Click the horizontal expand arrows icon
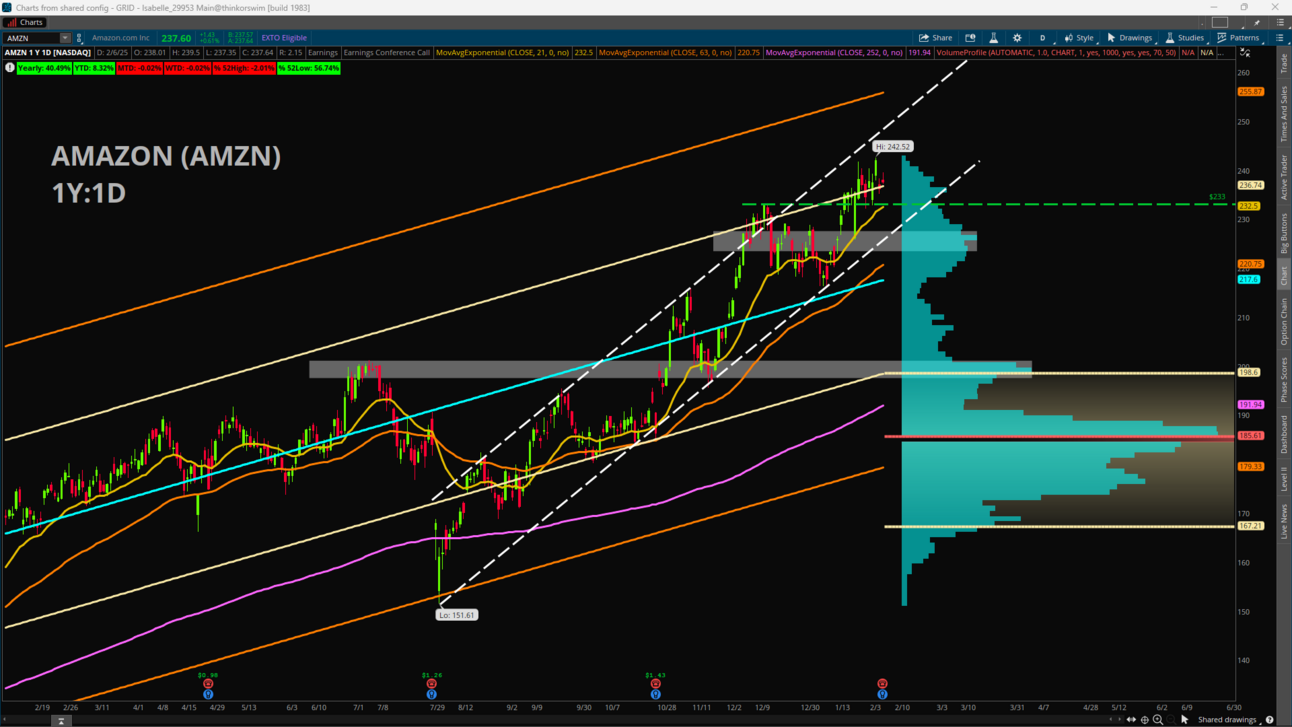 click(1131, 720)
